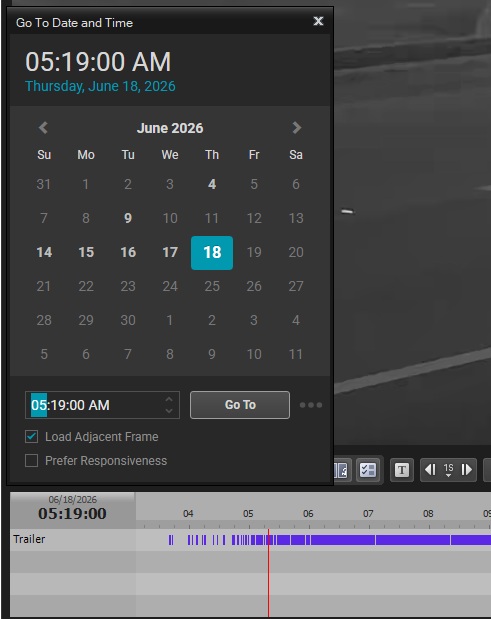Open the three-dot more options menu
This screenshot has height=619, width=491.
pos(311,405)
